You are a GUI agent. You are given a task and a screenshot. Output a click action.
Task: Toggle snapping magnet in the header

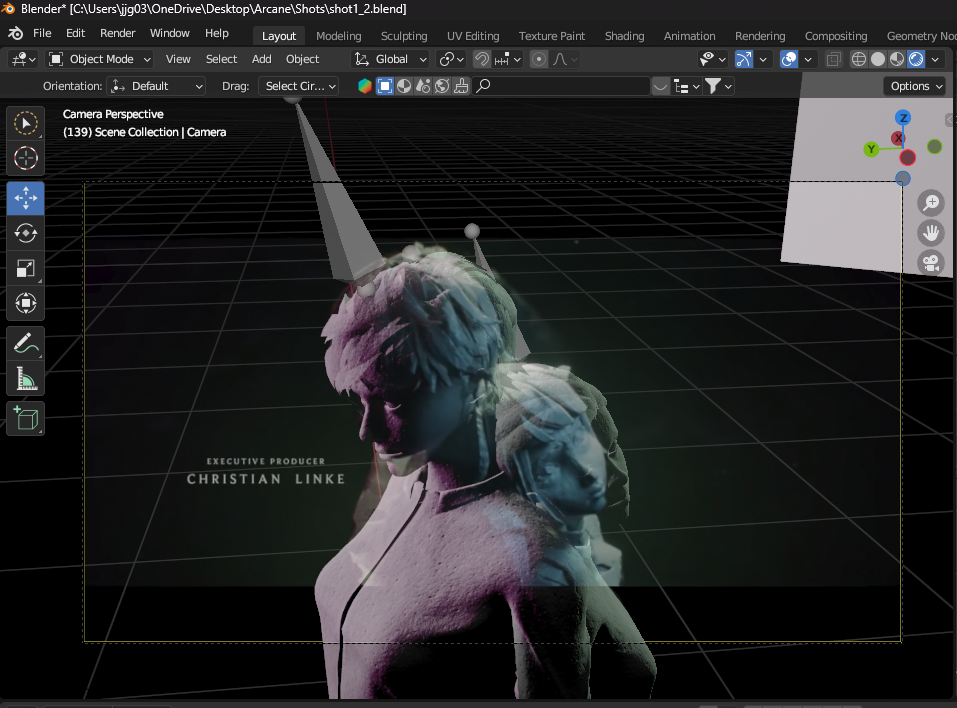pos(482,59)
